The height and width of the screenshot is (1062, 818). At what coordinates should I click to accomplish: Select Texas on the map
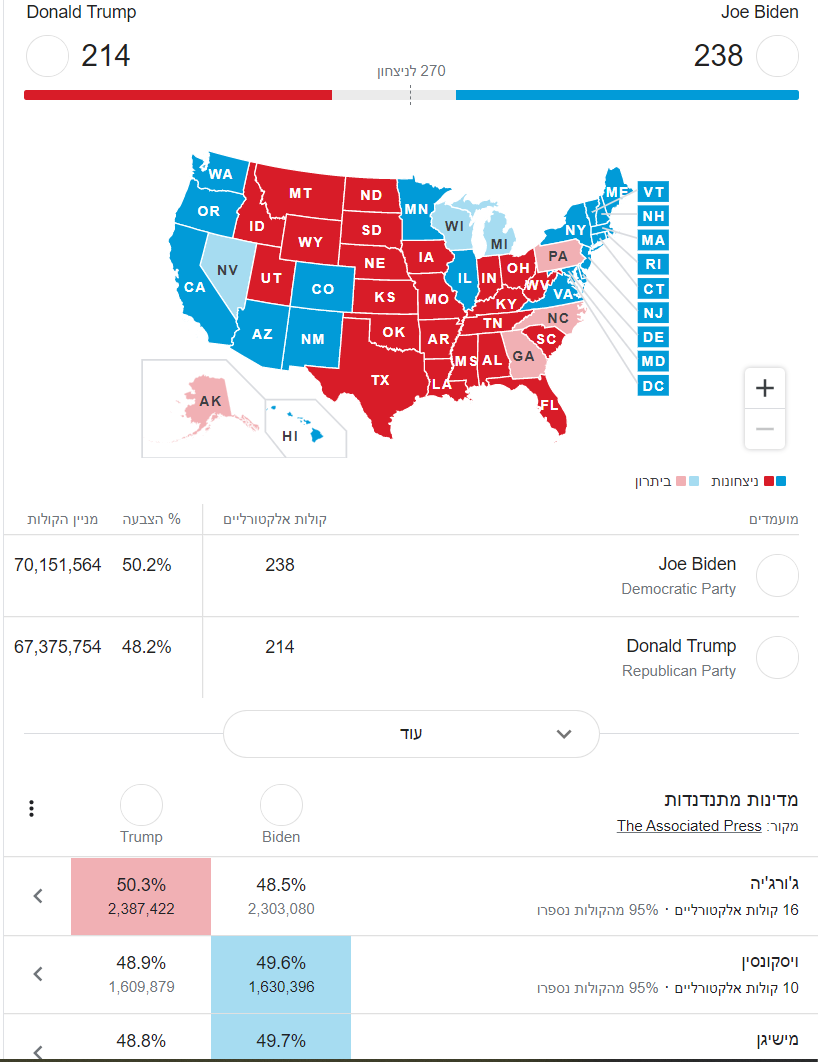coord(380,380)
